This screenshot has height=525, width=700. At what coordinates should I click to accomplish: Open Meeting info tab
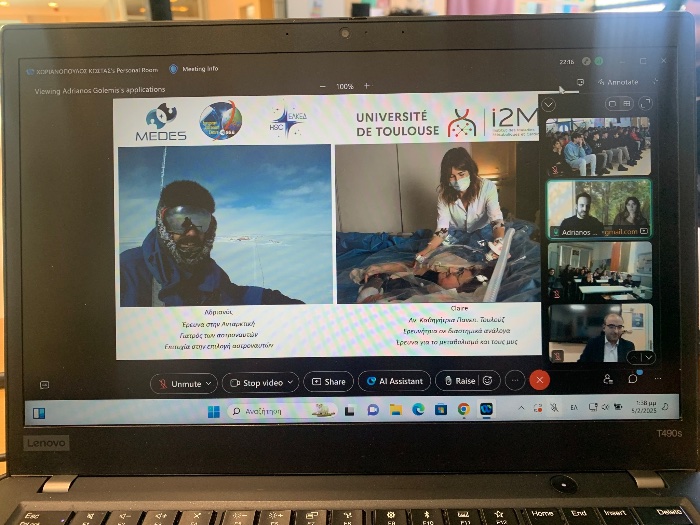194,69
